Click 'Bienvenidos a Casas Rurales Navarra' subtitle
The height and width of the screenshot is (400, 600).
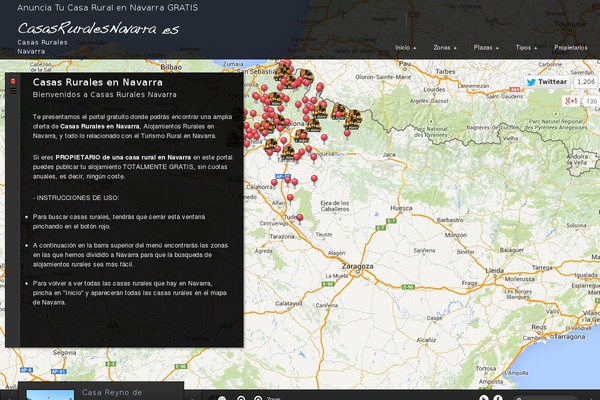pos(104,95)
